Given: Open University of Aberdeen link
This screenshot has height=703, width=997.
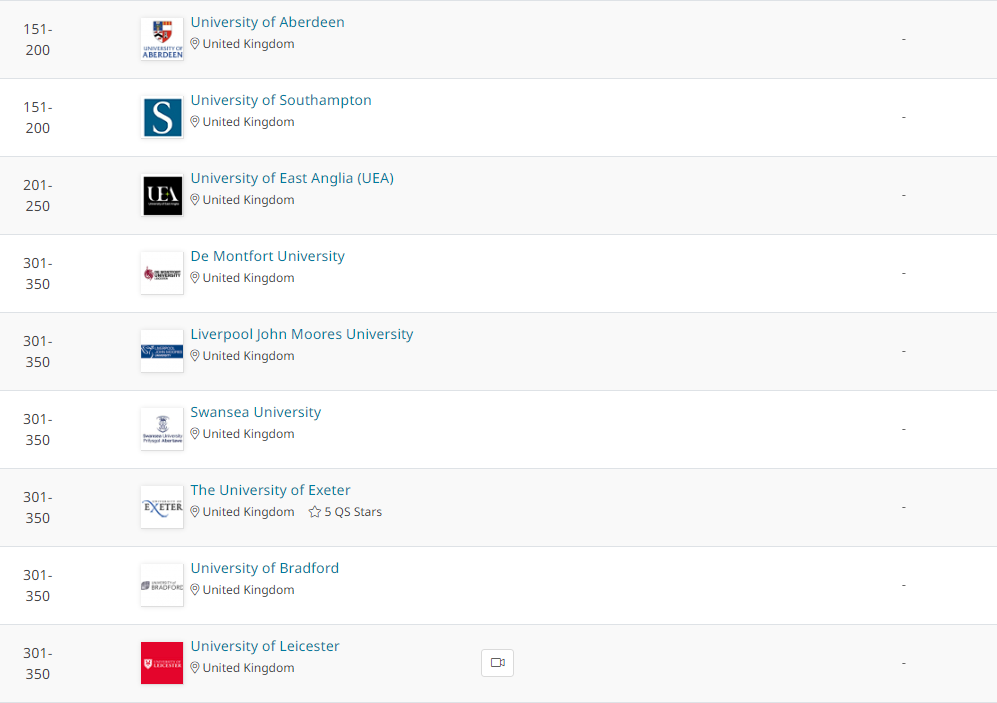Looking at the screenshot, I should (267, 22).
